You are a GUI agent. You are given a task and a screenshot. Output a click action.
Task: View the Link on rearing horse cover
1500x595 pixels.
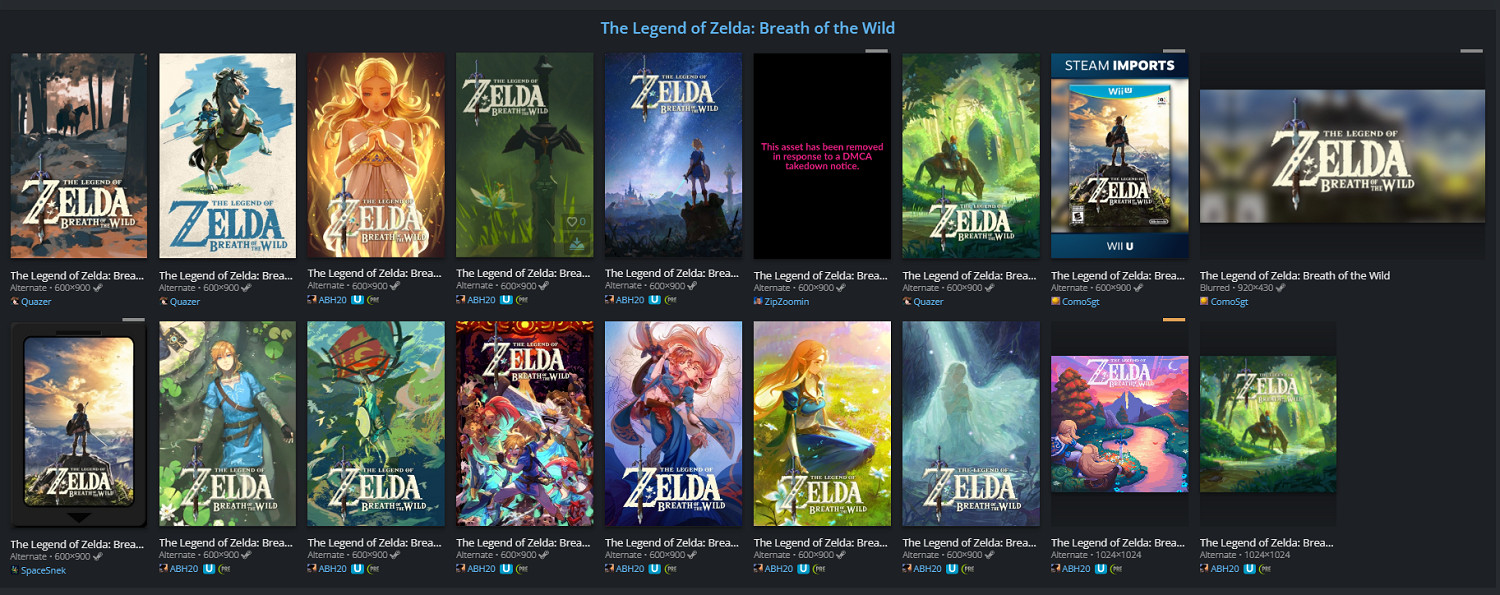click(227, 156)
